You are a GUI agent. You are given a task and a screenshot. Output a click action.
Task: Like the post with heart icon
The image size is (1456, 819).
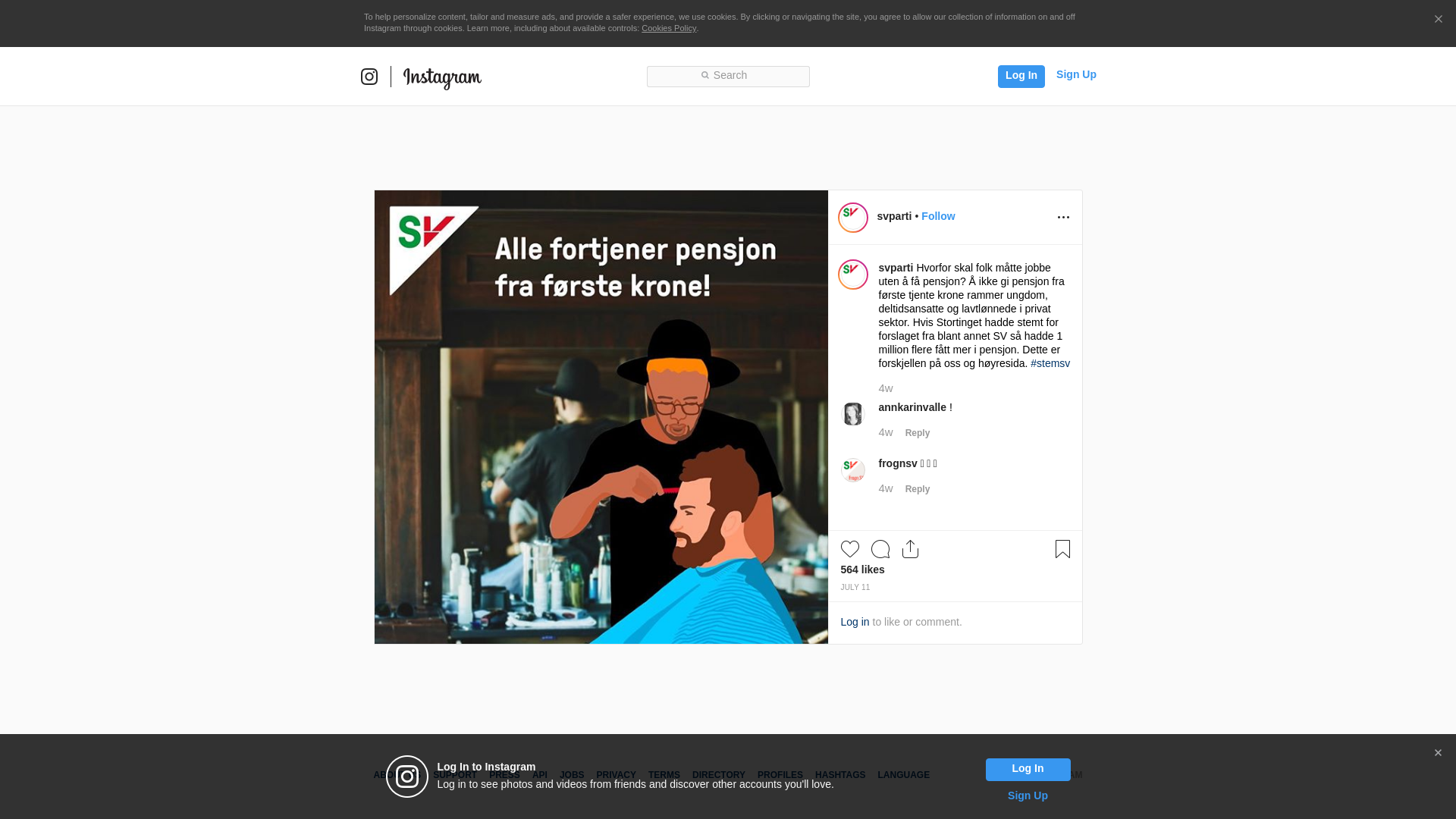point(850,549)
